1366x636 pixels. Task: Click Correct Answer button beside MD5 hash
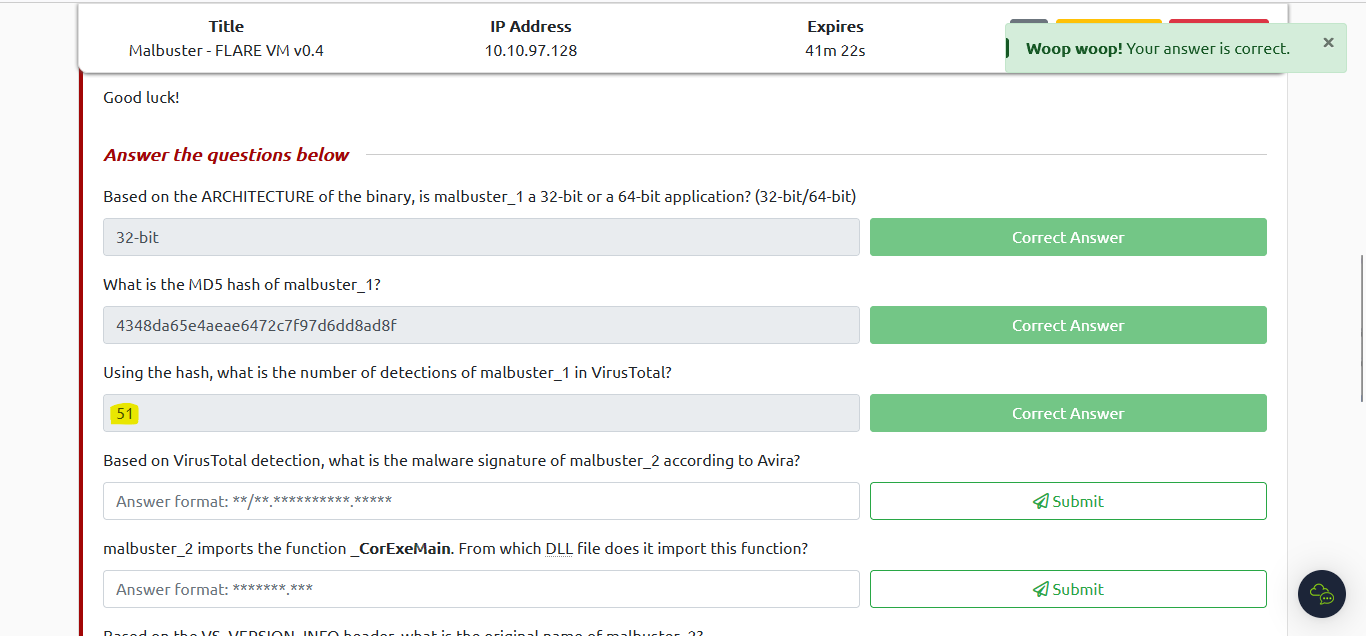coord(1068,325)
